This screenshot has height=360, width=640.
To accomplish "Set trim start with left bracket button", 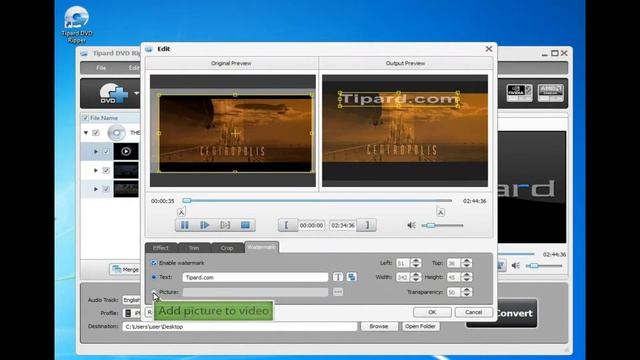I will 287,225.
